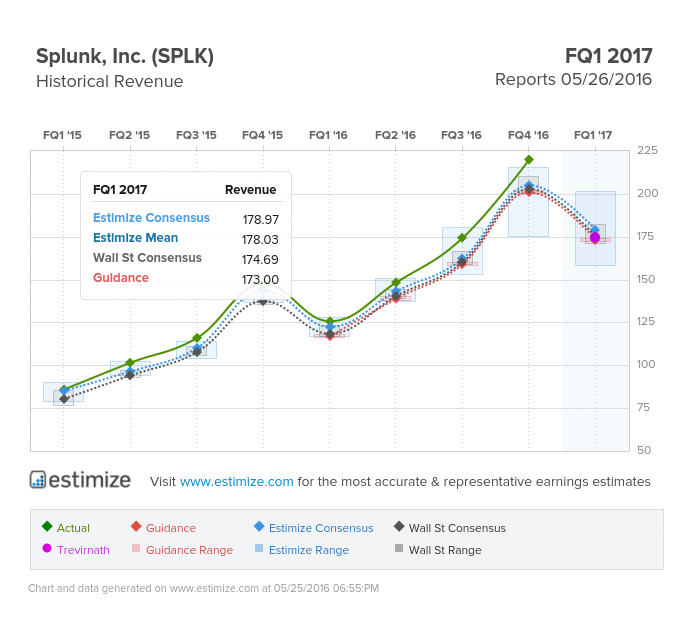Click the 174.69 value in the tooltip
Viewport: 685px width, 620px height.
coord(260,260)
